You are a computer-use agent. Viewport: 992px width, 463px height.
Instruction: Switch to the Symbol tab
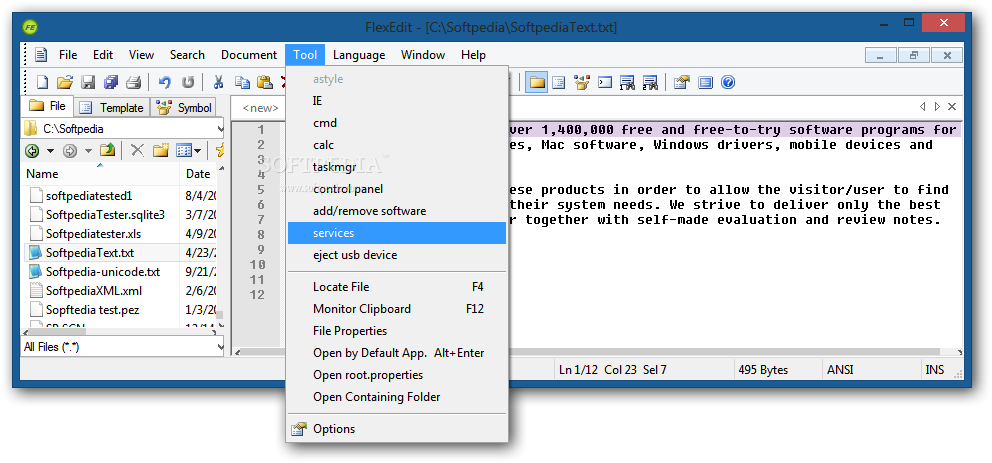[184, 108]
